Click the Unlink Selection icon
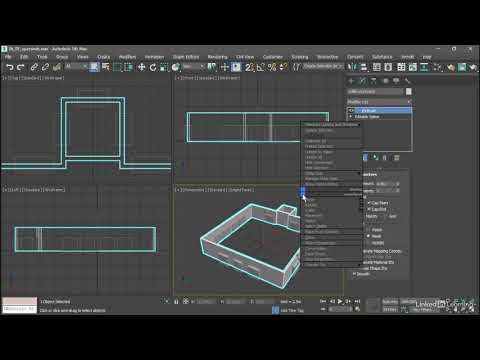480x360 pixels. (x=45, y=67)
